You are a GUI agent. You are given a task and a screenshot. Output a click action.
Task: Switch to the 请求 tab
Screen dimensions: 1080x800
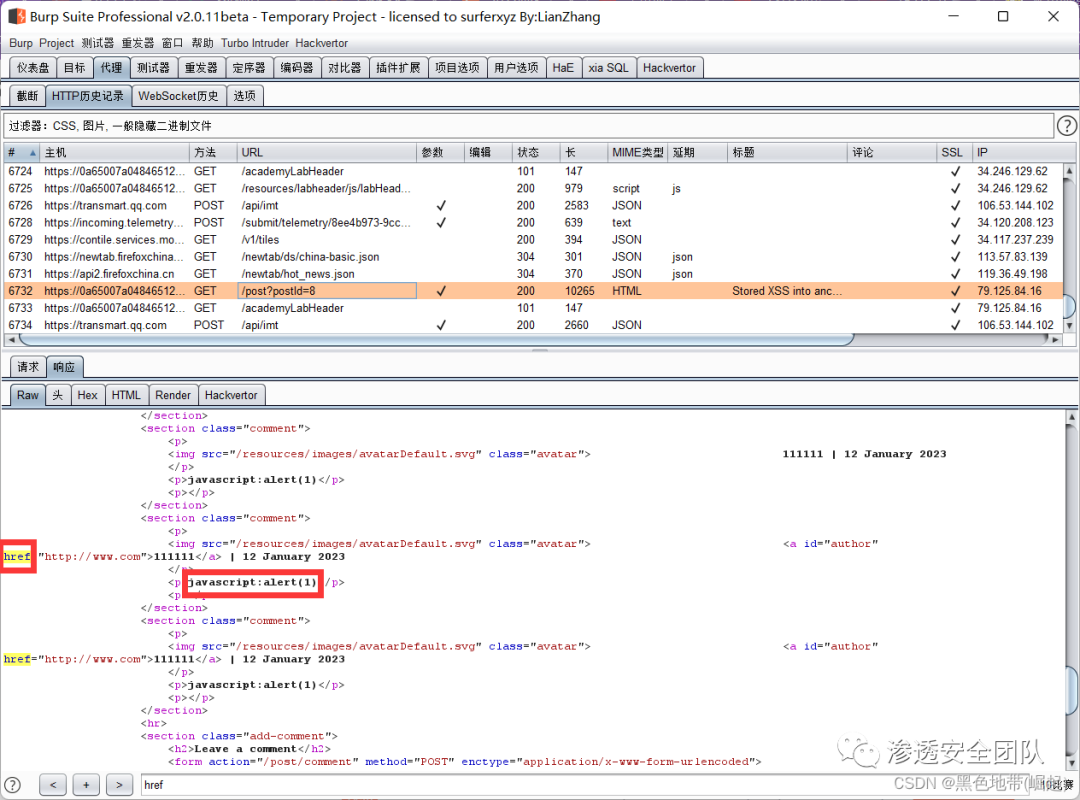(28, 367)
